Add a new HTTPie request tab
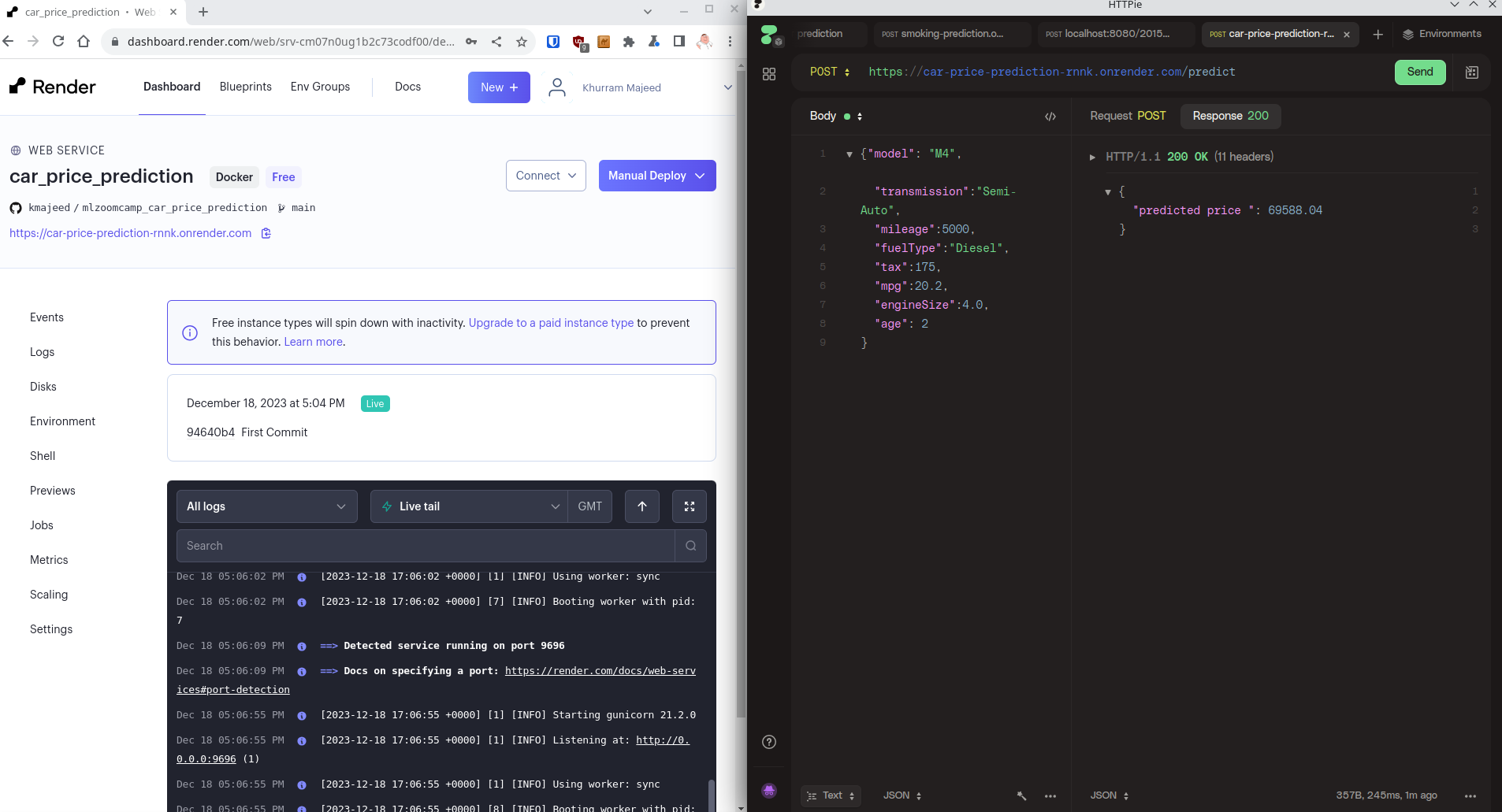 tap(1378, 35)
